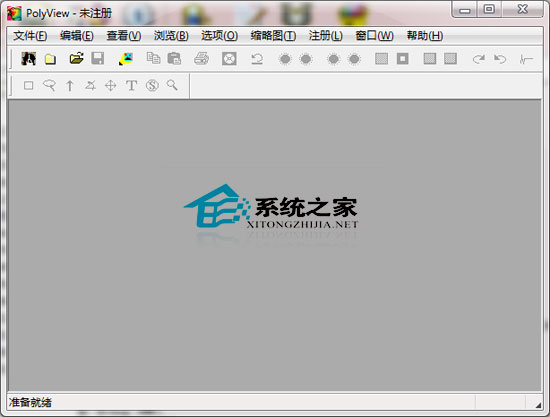Image resolution: width=550 pixels, height=417 pixels.
Task: Select the magnifier zoom tool
Action: click(172, 85)
